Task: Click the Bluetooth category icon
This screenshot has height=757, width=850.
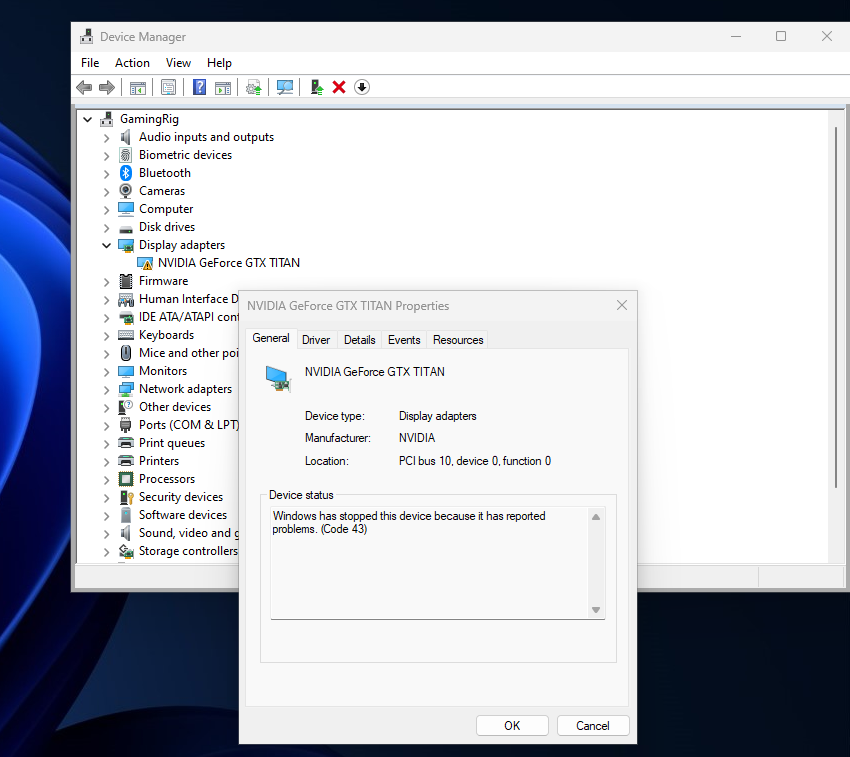Action: [126, 173]
